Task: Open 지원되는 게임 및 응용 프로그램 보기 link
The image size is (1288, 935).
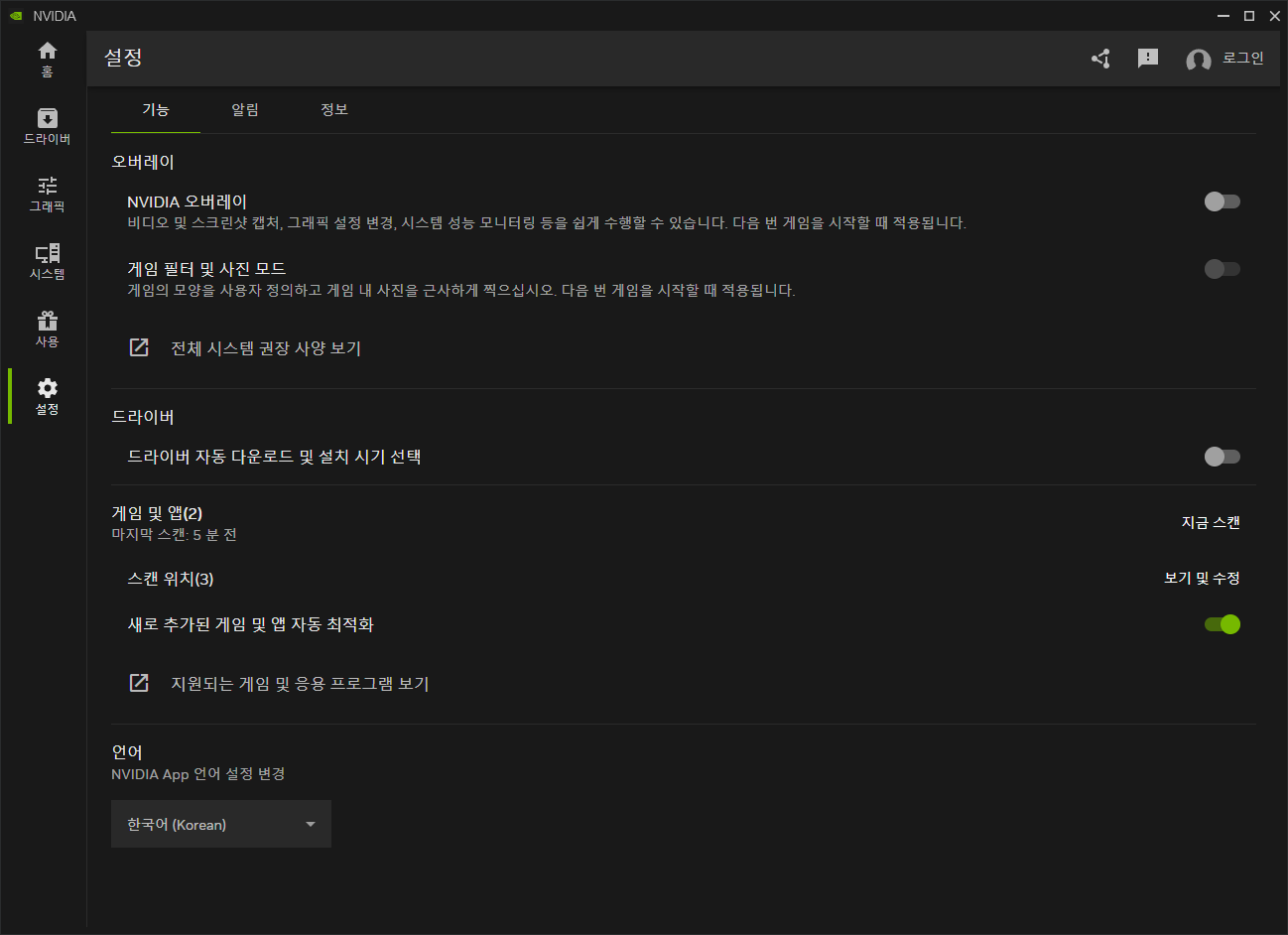Action: 300,684
